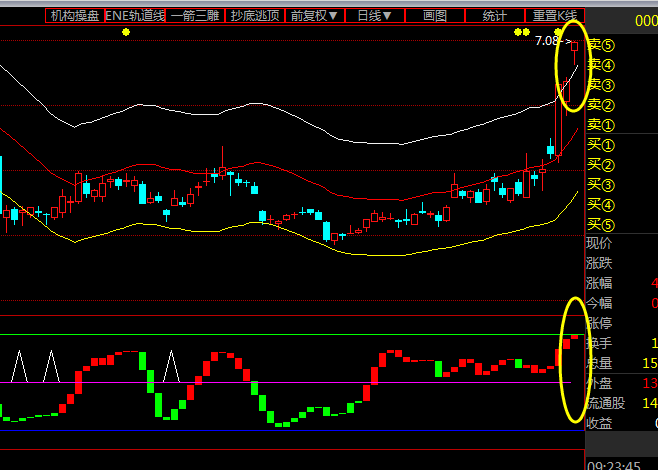The image size is (658, 470).
Task: Select the 卖⑤ ask level row
Action: [x=600, y=45]
